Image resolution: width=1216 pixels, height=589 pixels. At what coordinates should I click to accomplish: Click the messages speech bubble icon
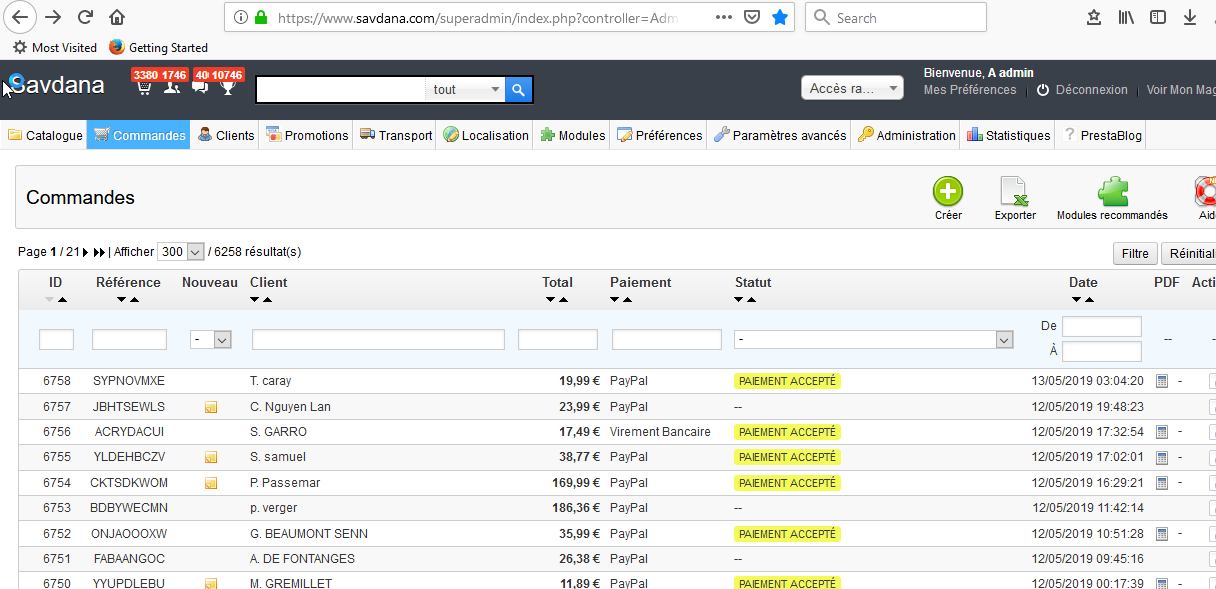pos(200,88)
